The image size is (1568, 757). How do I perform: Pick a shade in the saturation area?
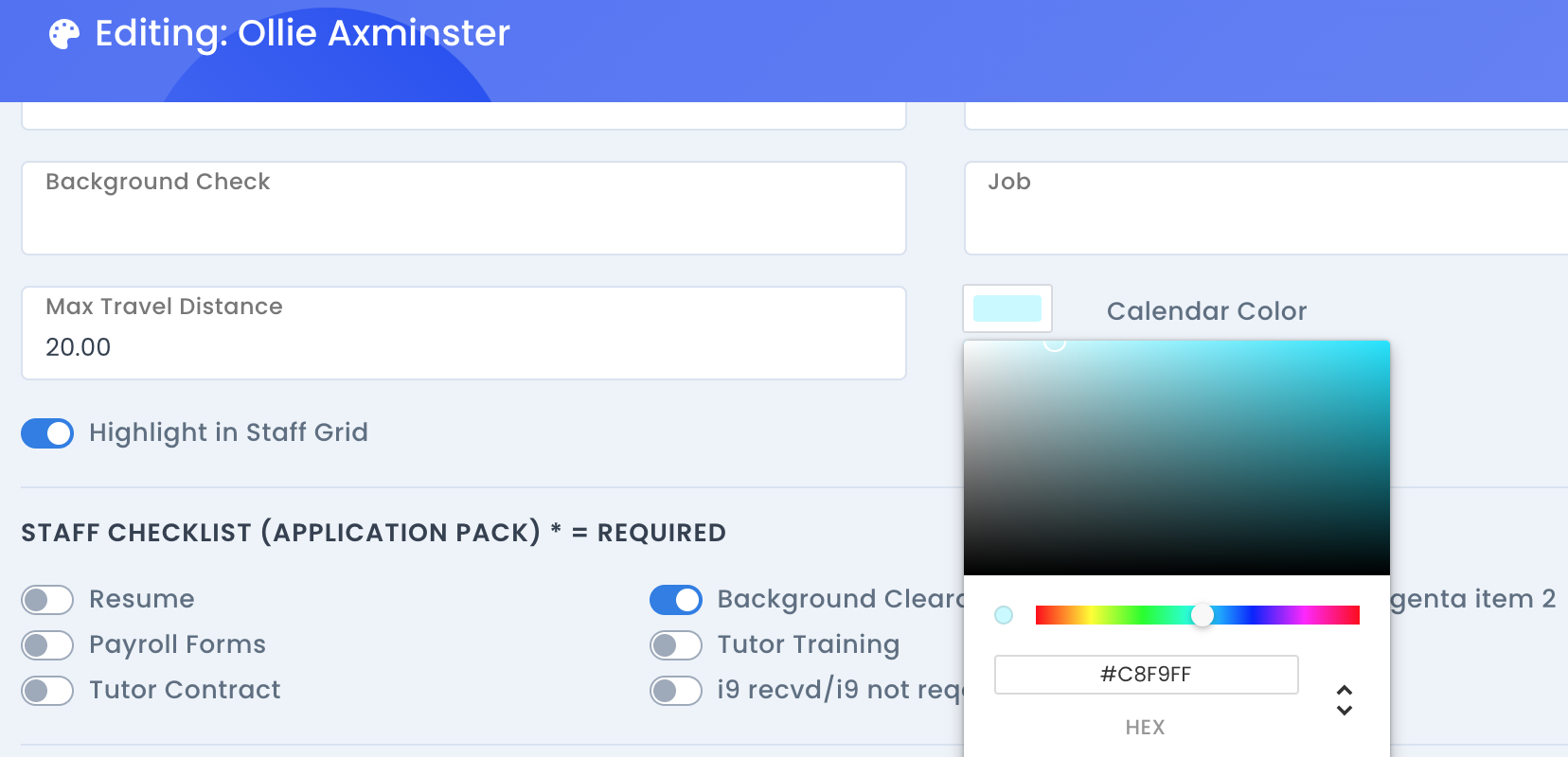coord(1177,458)
